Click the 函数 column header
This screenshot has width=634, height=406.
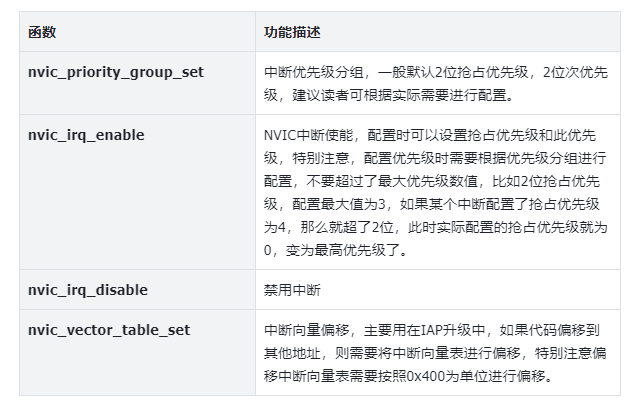(42, 32)
